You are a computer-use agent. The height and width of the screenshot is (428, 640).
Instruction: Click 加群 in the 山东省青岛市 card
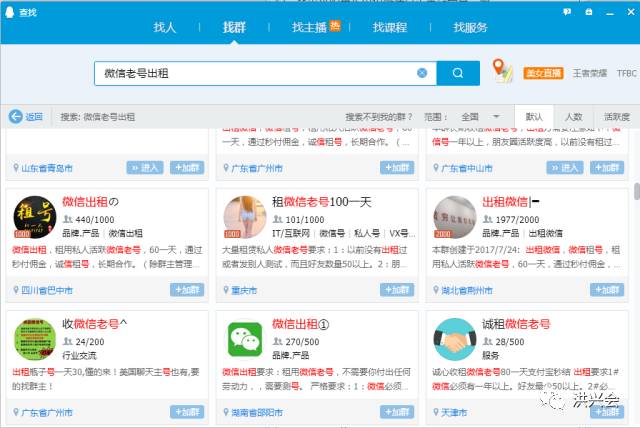point(187,168)
